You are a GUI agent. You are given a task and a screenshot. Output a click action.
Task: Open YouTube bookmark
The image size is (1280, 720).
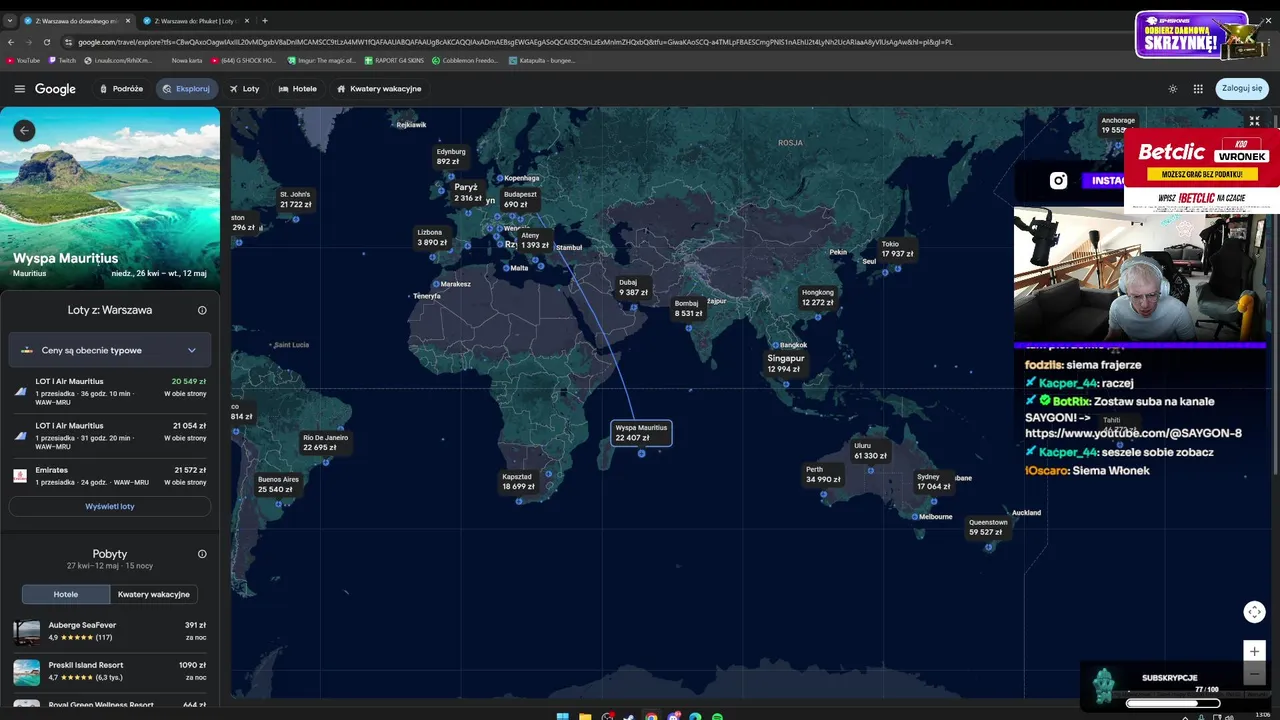[x=23, y=60]
